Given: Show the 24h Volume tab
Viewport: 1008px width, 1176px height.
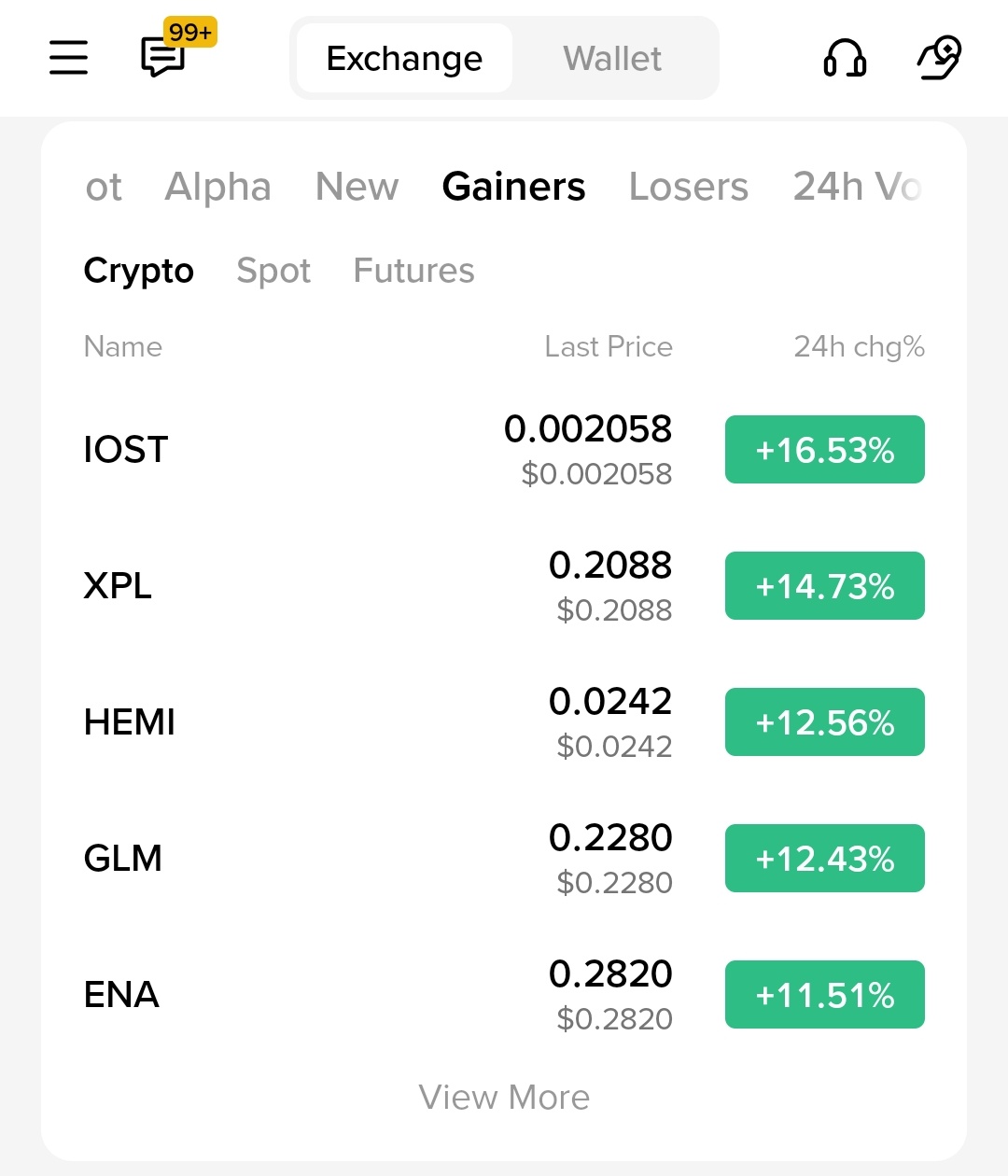Looking at the screenshot, I should pyautogui.click(x=857, y=187).
